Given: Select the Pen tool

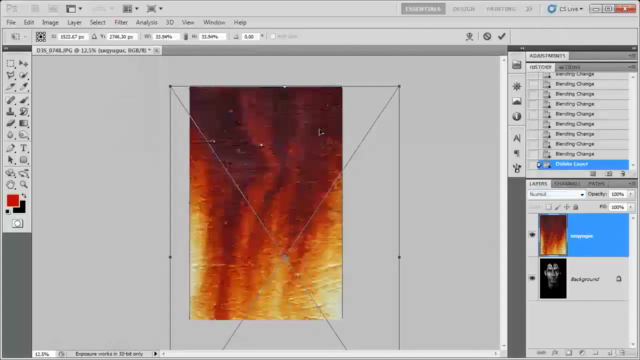Looking at the screenshot, I should (11, 148).
